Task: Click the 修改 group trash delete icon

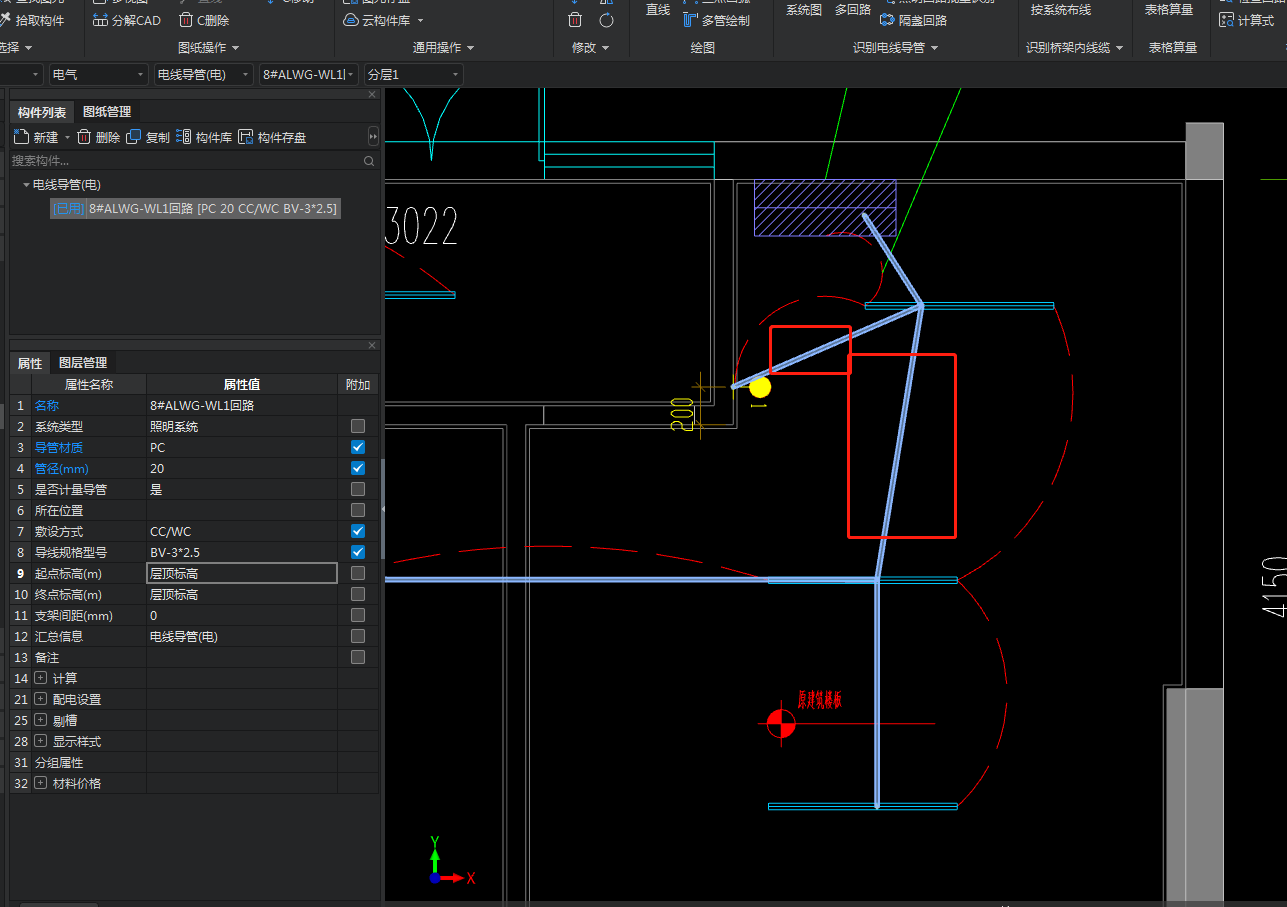Action: pos(575,20)
